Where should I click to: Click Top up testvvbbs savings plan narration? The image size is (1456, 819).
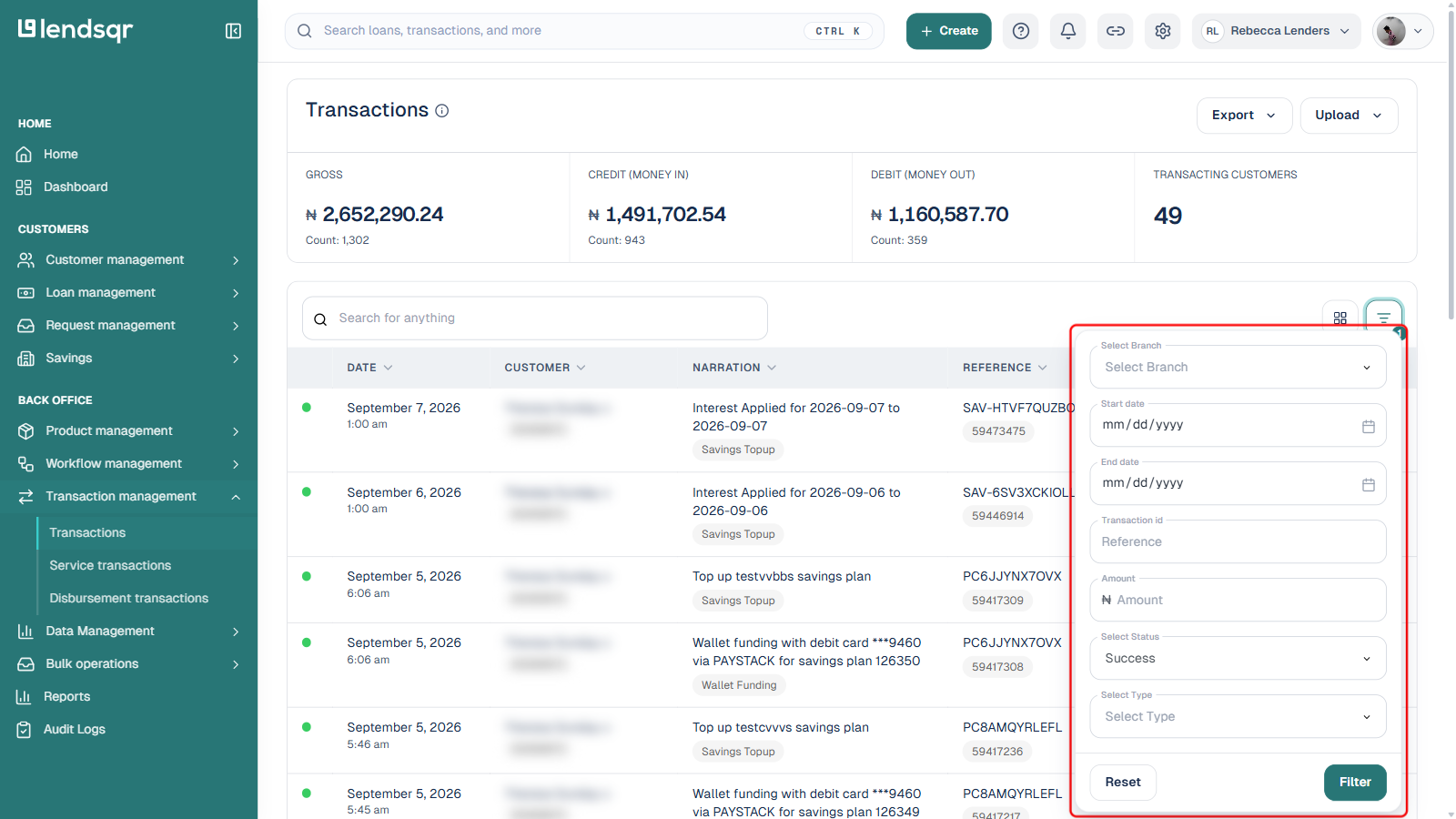coord(782,576)
